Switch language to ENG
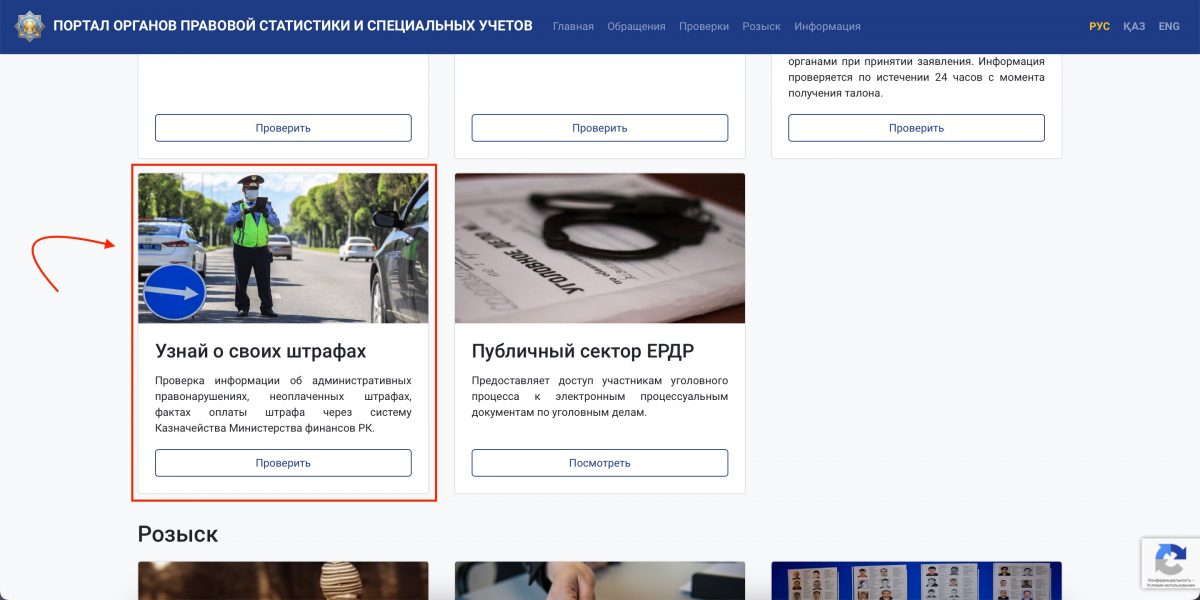Viewport: 1200px width, 600px height. coord(1169,26)
